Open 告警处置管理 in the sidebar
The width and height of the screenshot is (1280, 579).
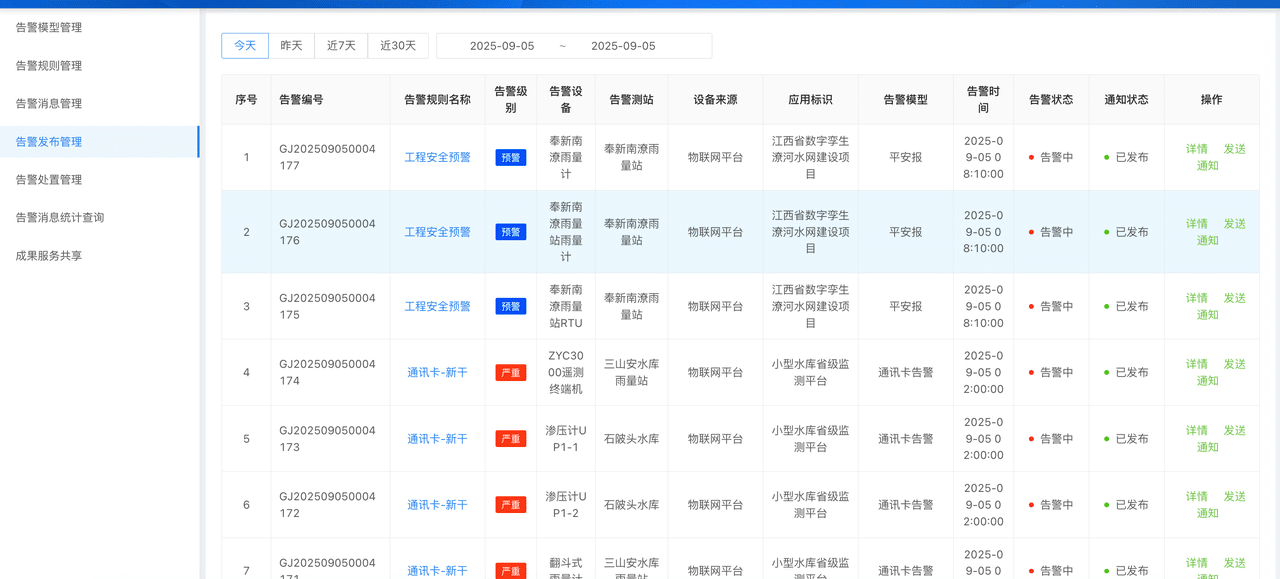(x=49, y=180)
